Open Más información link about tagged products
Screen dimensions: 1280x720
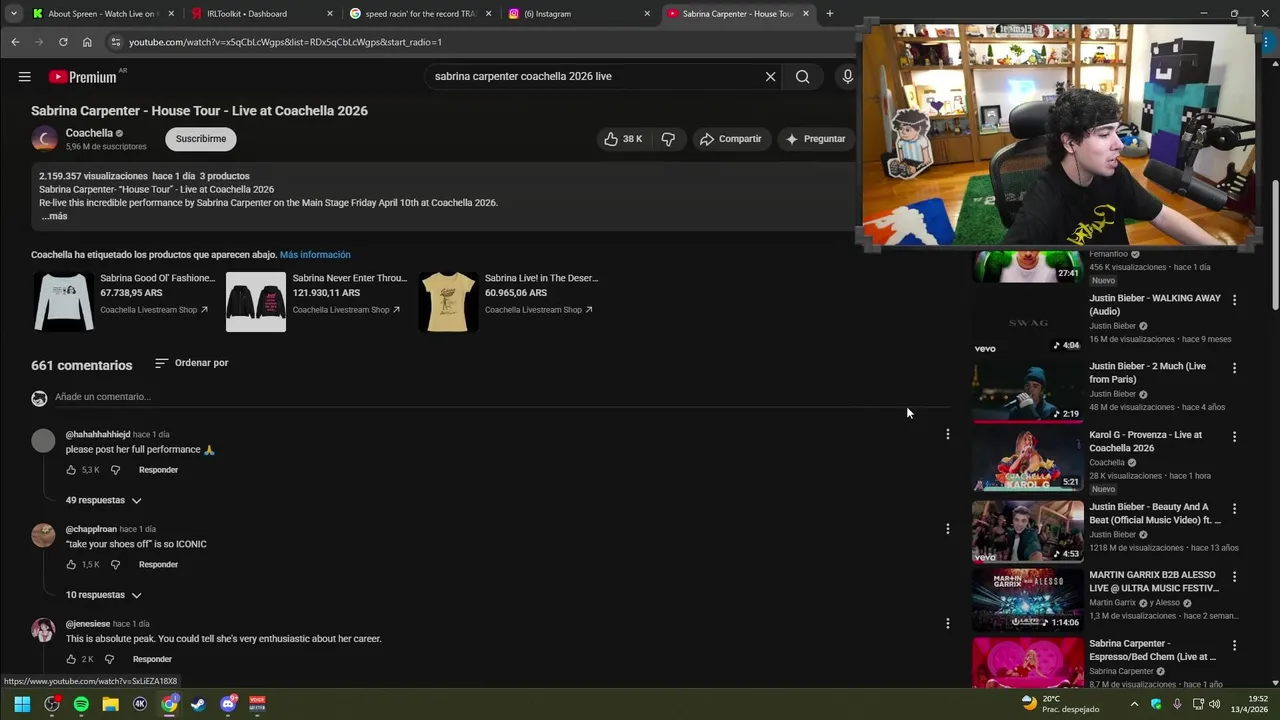coord(315,255)
